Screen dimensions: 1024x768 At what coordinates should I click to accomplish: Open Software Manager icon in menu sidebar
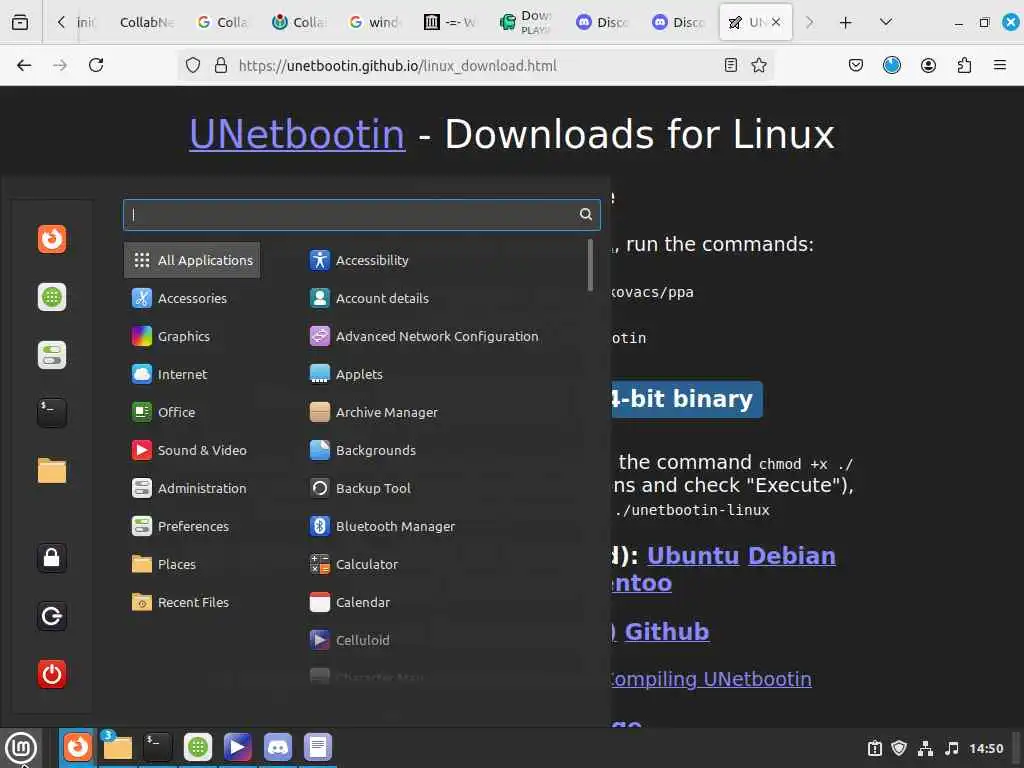52,297
